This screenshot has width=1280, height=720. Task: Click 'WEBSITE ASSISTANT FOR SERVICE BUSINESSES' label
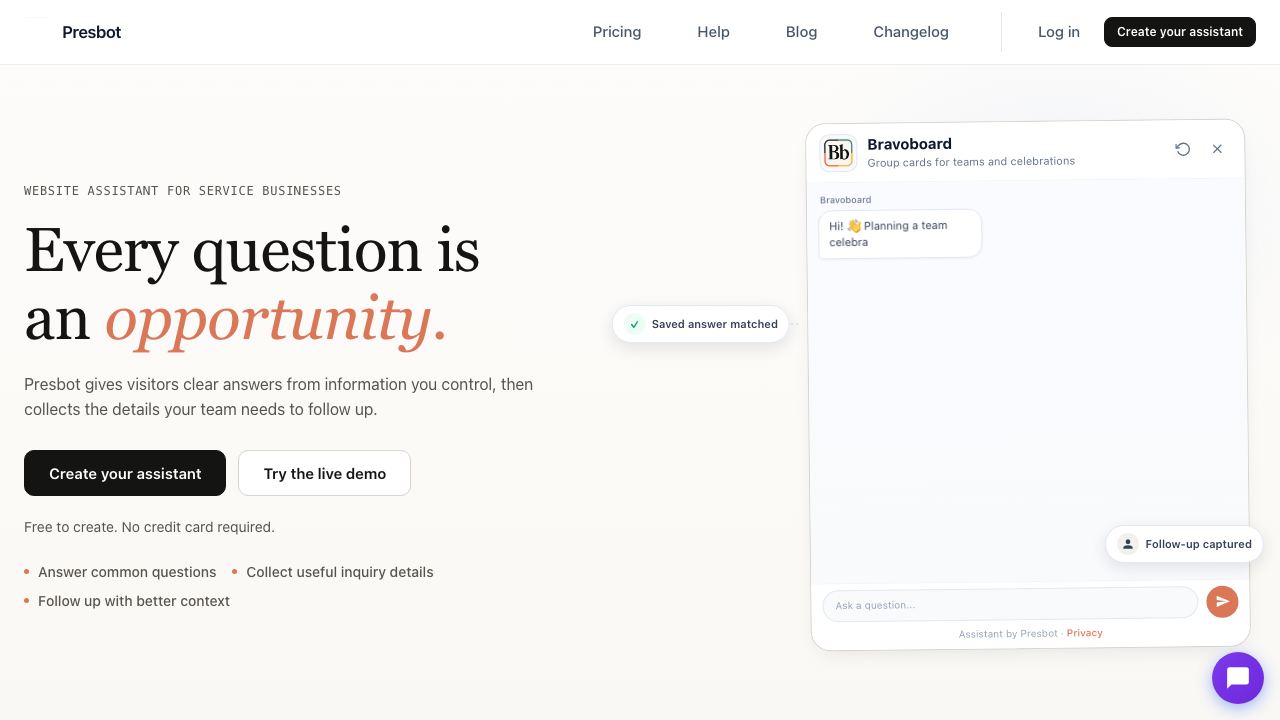(183, 190)
